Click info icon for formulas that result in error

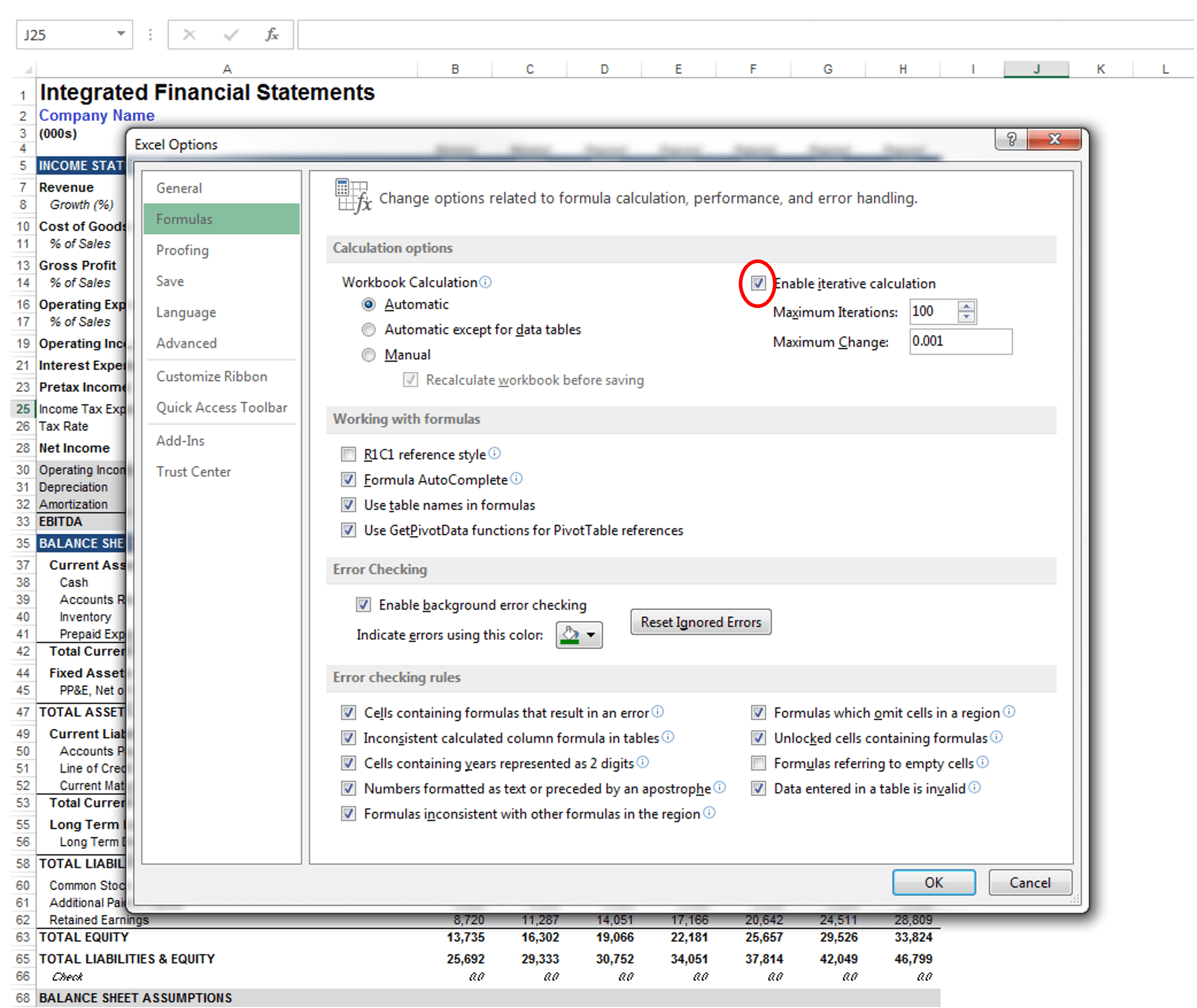tap(658, 712)
